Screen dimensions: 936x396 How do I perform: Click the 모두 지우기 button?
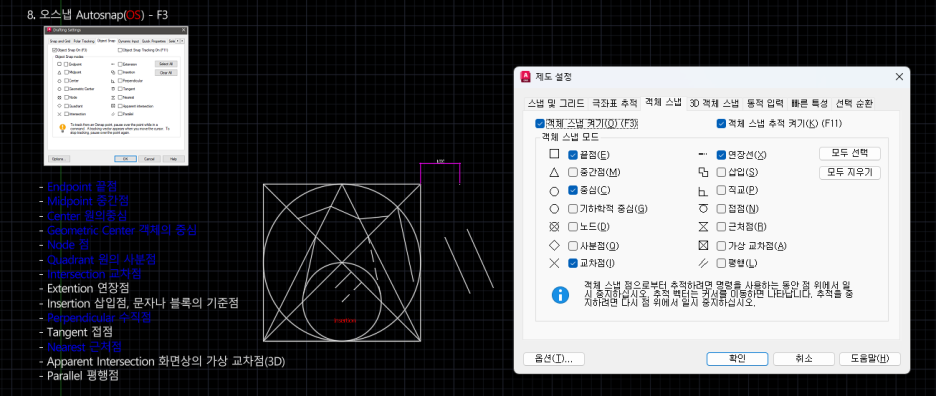(849, 173)
